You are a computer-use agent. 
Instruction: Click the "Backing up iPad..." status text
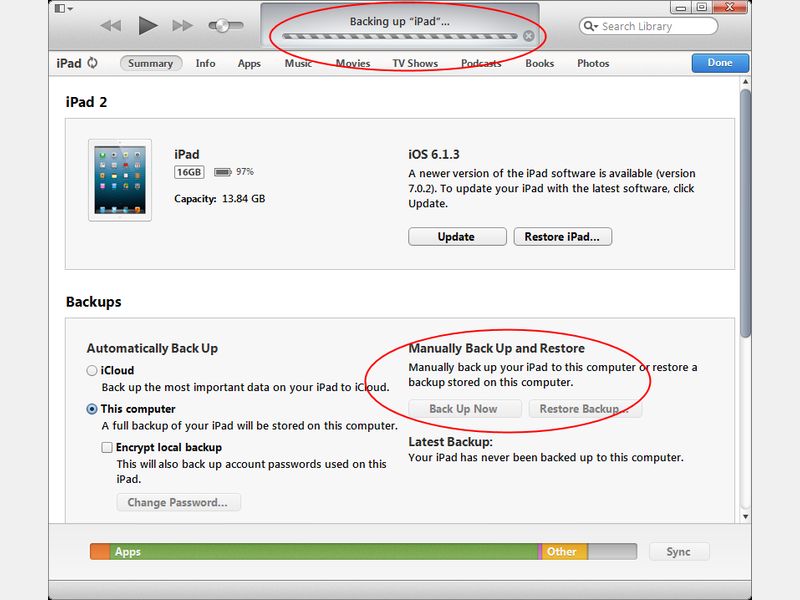click(399, 21)
